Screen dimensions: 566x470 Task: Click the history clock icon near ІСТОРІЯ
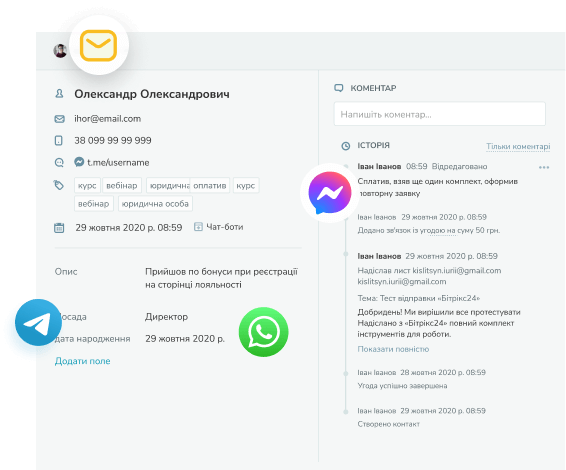346,146
